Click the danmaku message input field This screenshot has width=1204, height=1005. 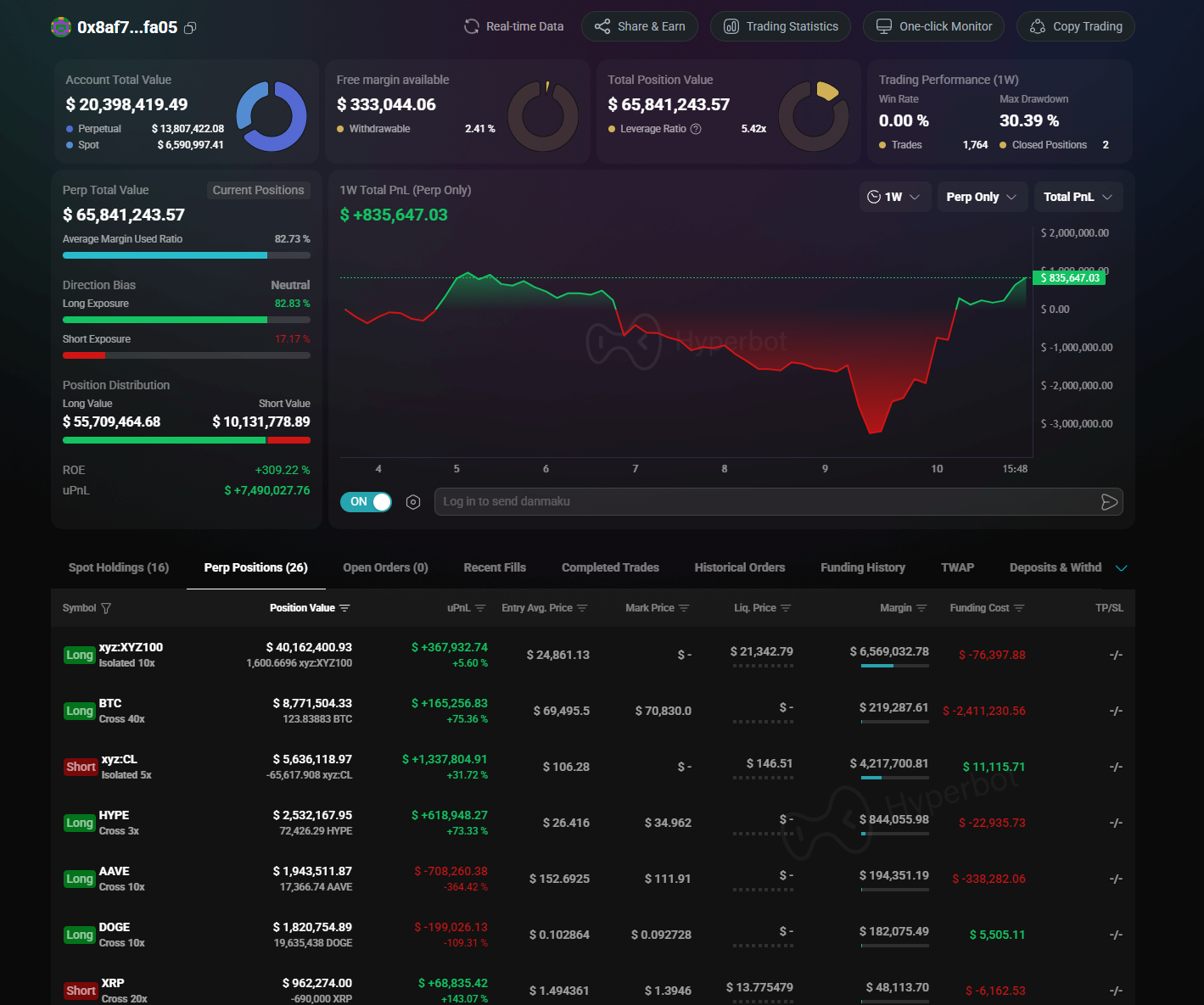pos(764,502)
